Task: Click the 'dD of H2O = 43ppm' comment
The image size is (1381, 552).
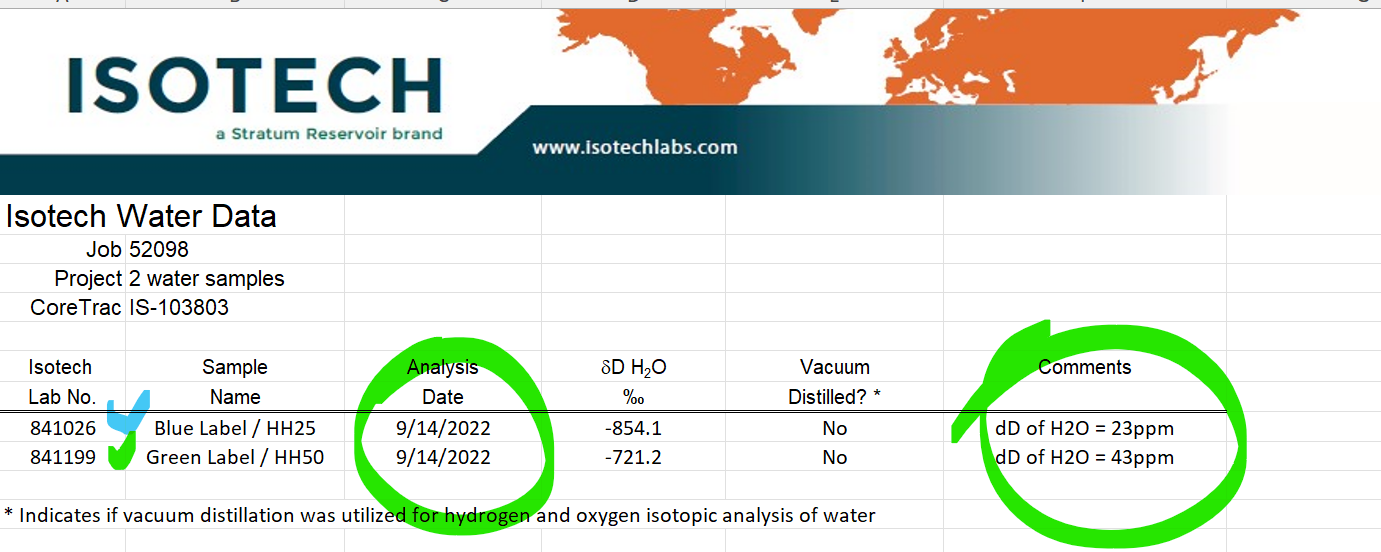Action: pos(1084,458)
